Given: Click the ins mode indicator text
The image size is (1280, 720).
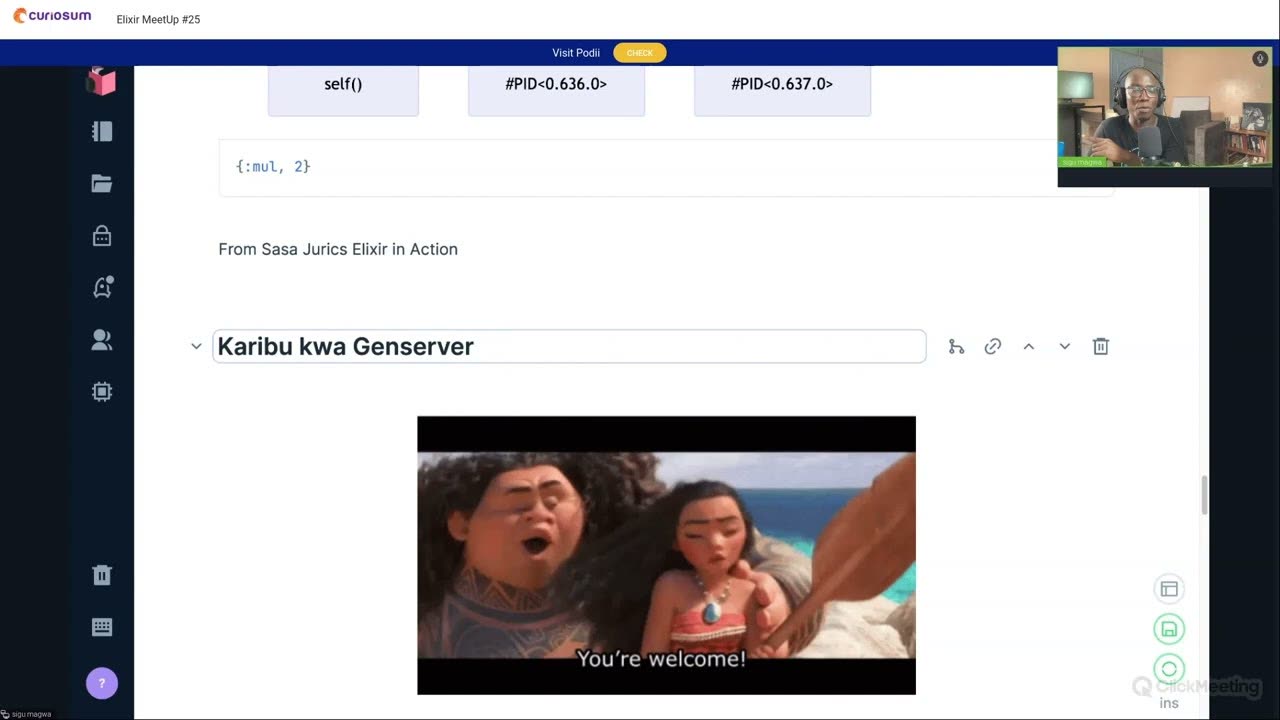Looking at the screenshot, I should click(1169, 703).
